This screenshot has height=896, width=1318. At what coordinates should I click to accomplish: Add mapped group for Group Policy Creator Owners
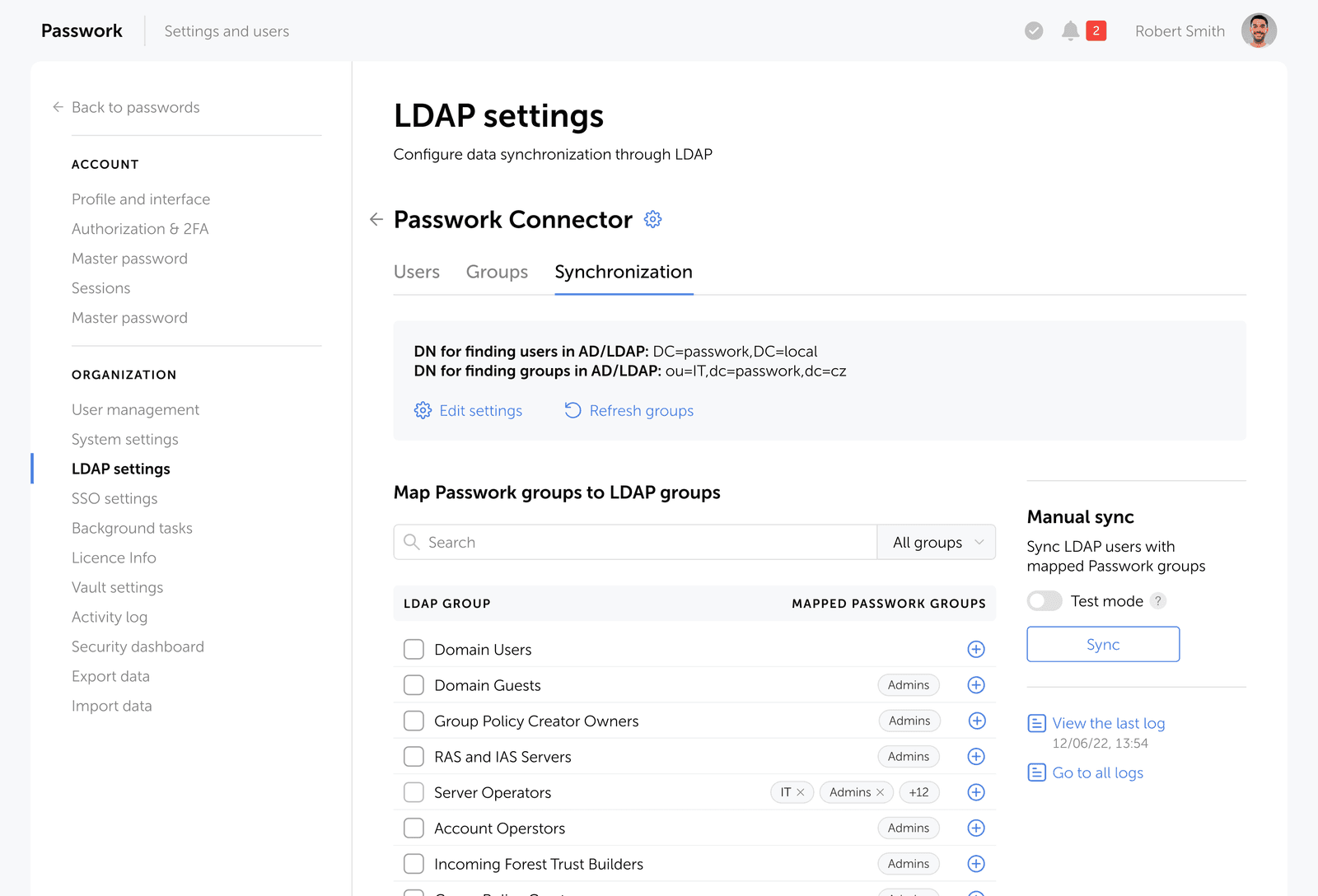click(976, 721)
